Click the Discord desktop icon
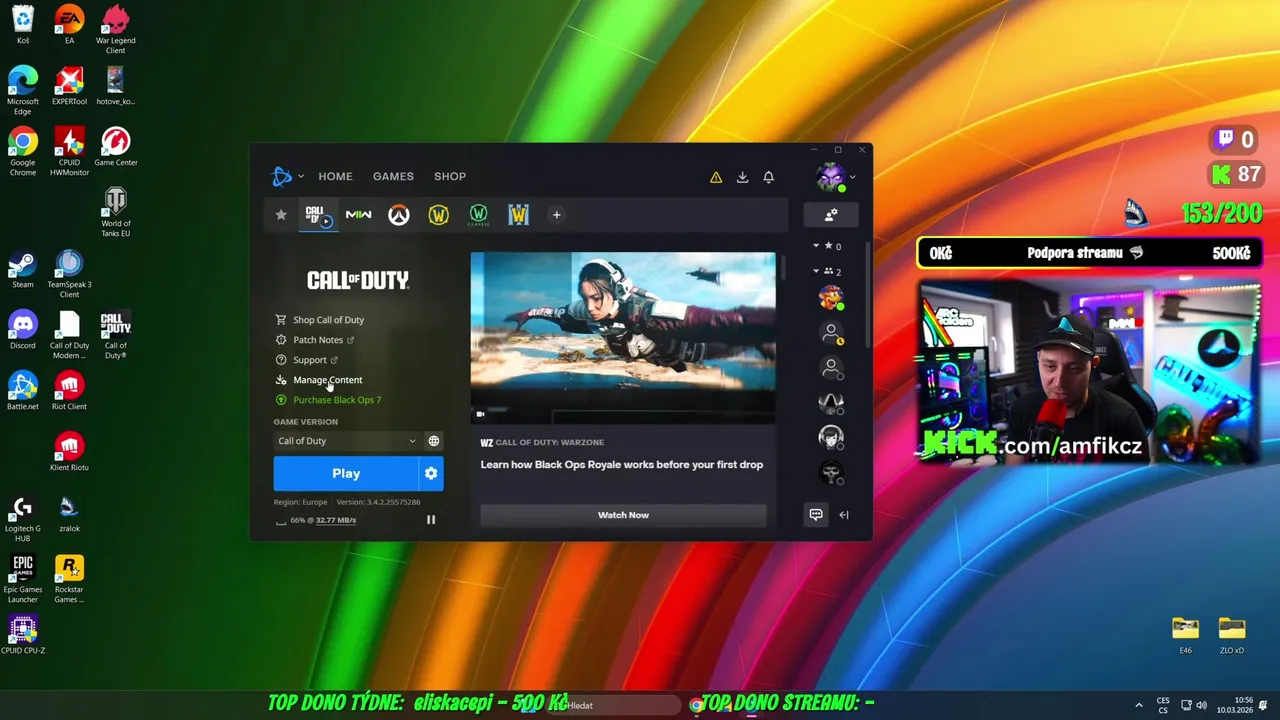Image resolution: width=1280 pixels, height=720 pixels. click(23, 330)
